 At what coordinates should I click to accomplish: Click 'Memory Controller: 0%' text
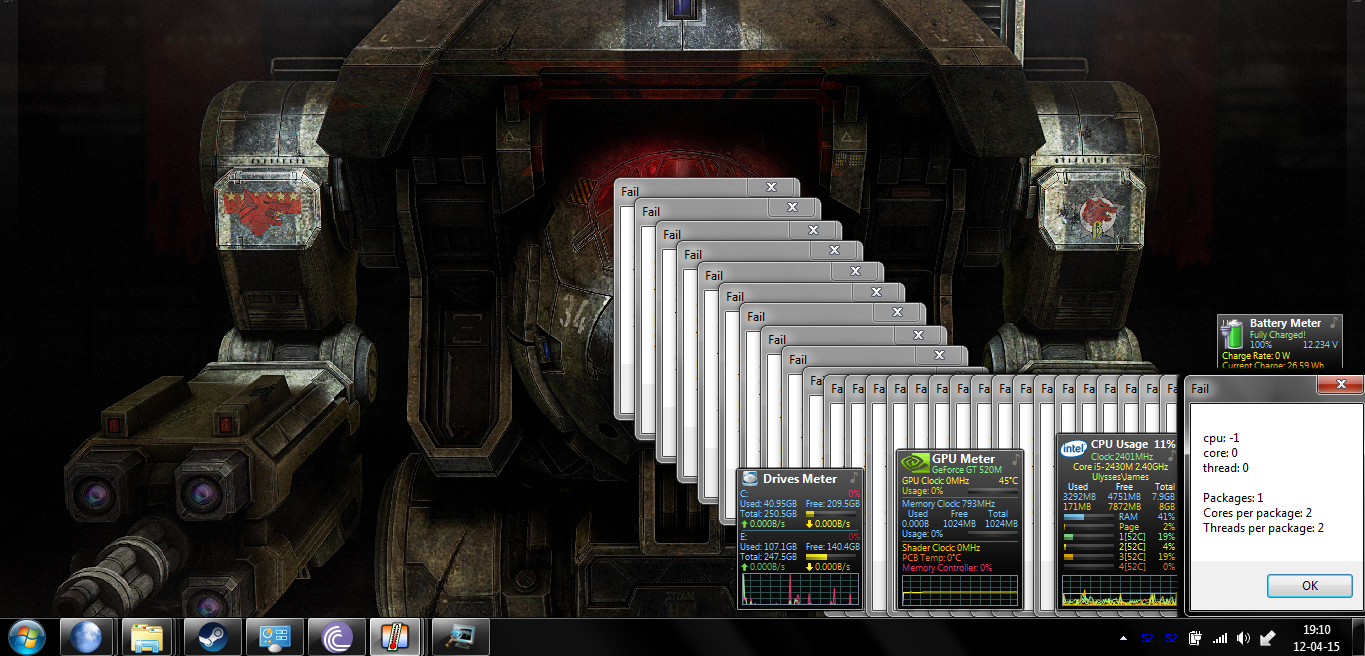click(947, 567)
